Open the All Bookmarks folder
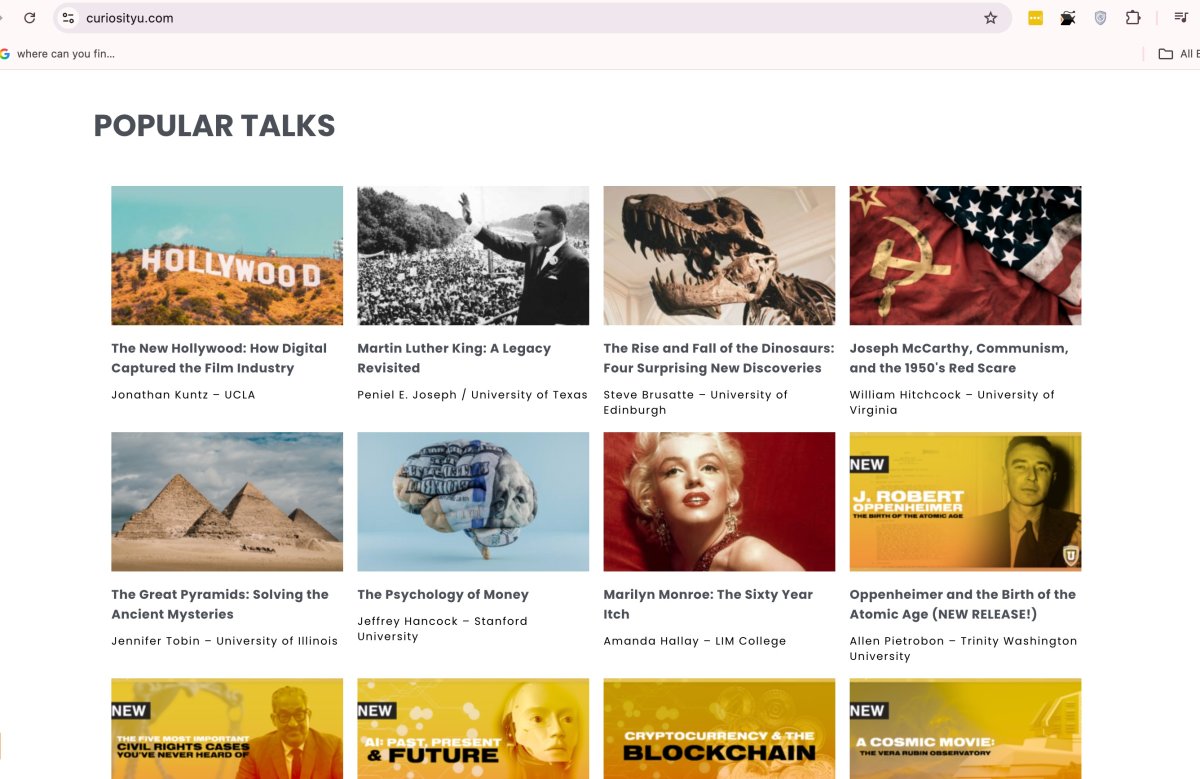The width and height of the screenshot is (1200, 779). [x=1178, y=54]
